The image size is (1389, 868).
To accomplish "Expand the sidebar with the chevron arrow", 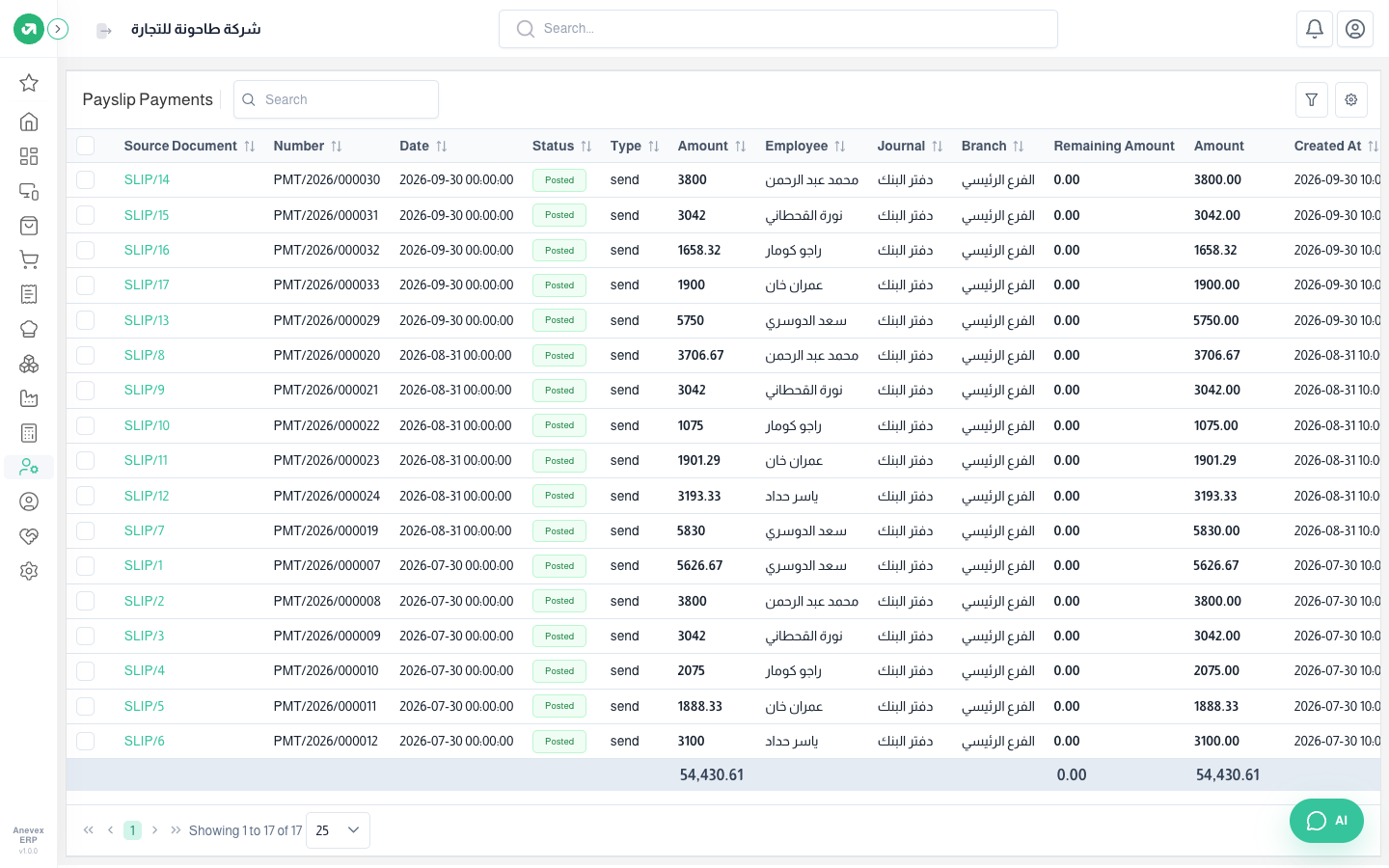I will [59, 29].
